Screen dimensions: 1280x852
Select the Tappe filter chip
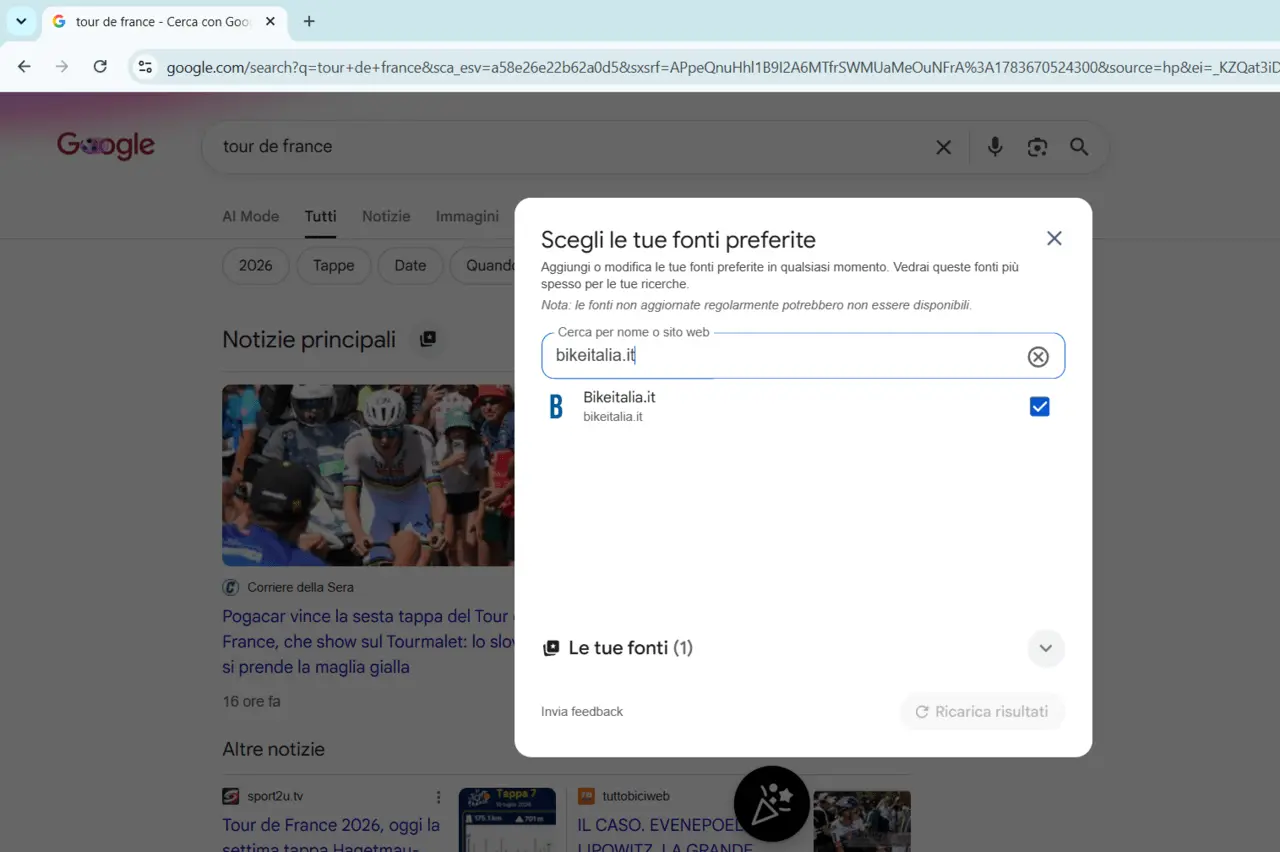click(x=333, y=266)
